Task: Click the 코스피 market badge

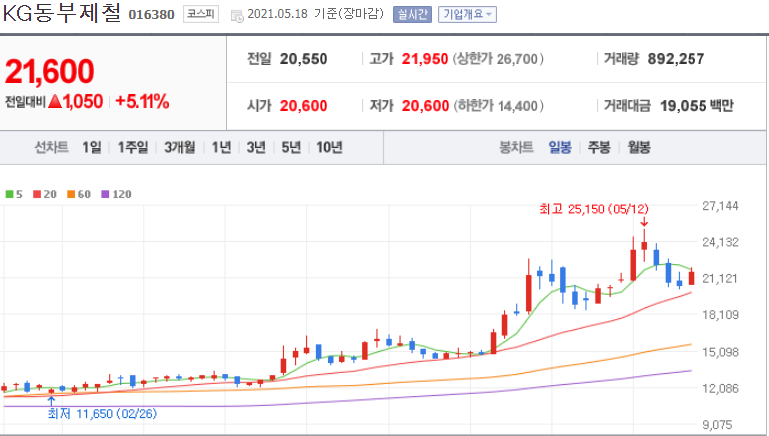Action: pos(201,14)
